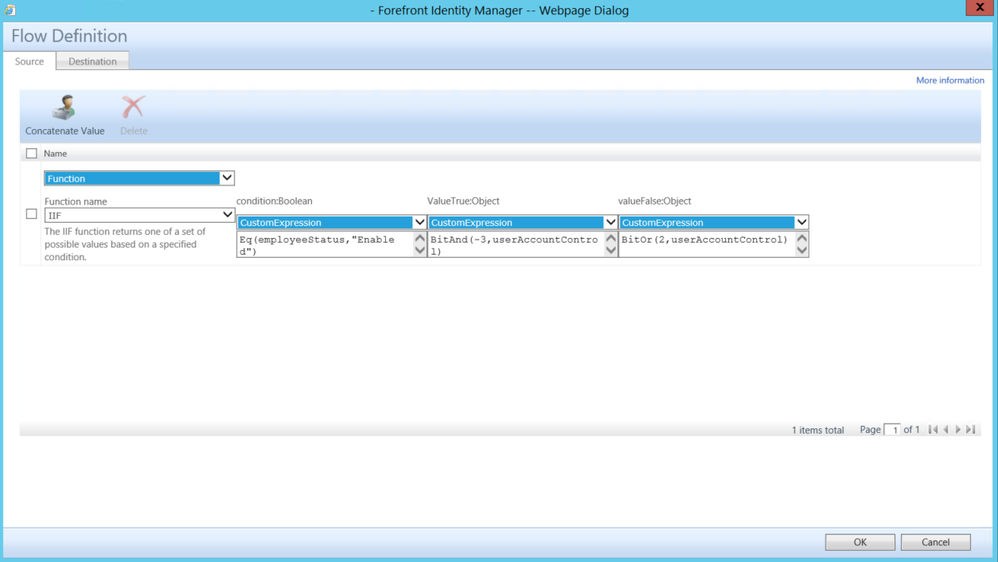Switch to the Source tab

29,61
